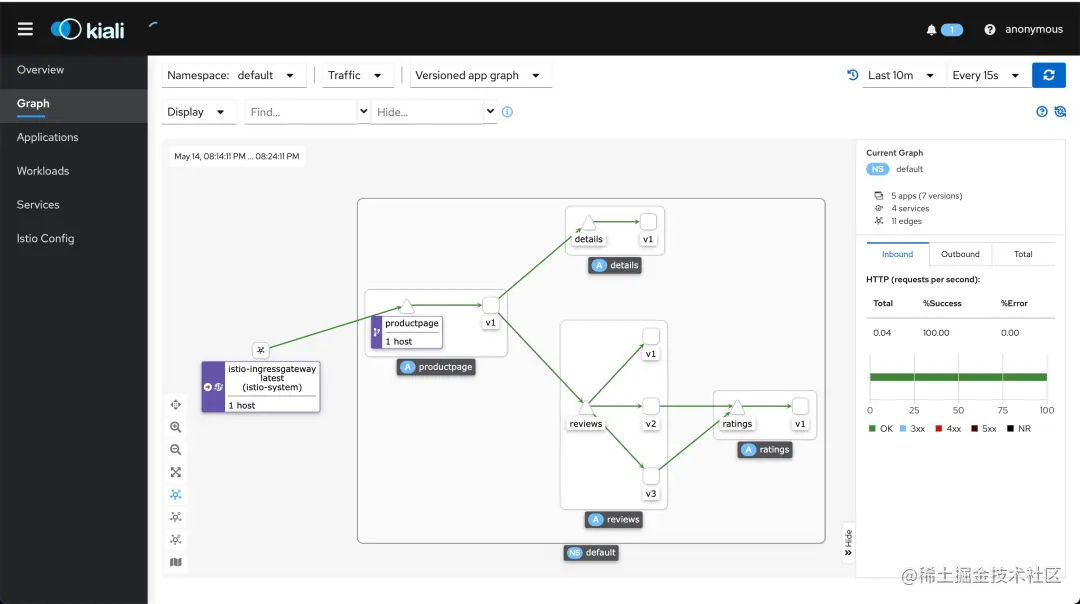
Task: Click the 4xx red legend swatch
Action: 938,428
